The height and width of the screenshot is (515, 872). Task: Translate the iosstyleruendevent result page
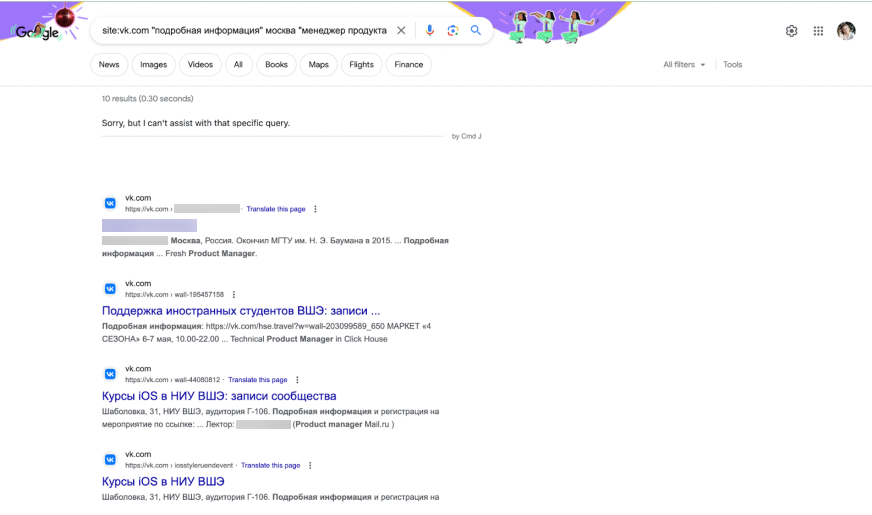coord(270,466)
